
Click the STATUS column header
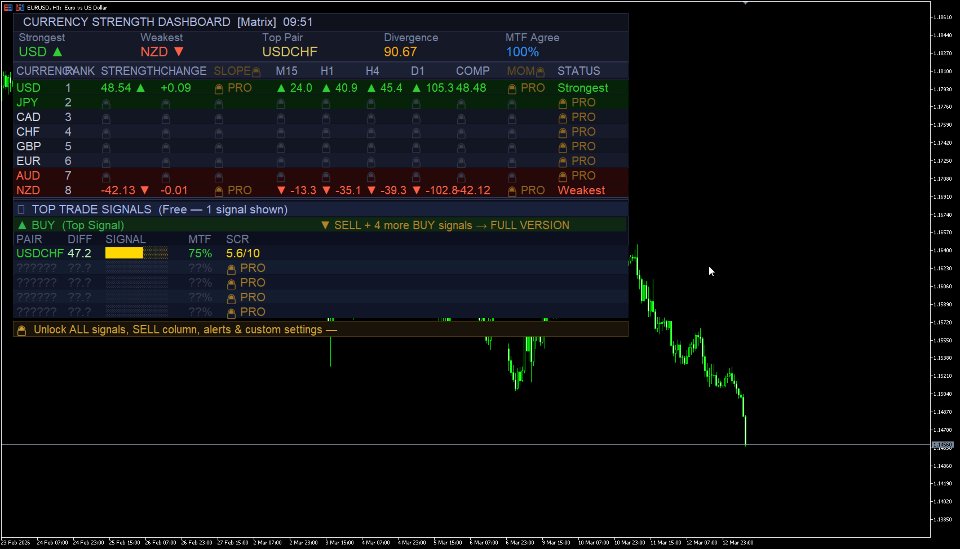pyautogui.click(x=579, y=71)
